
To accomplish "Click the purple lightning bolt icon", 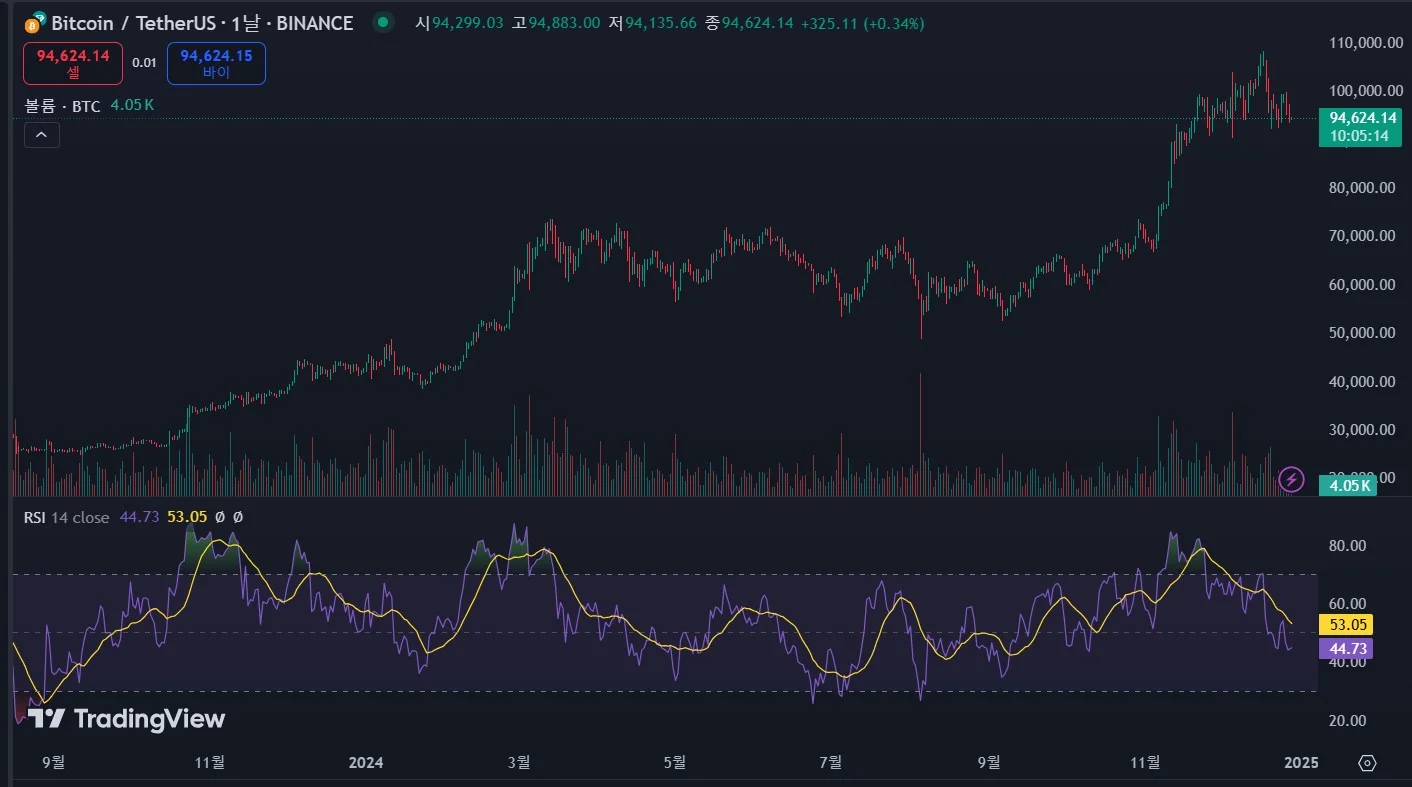I will tap(1292, 479).
